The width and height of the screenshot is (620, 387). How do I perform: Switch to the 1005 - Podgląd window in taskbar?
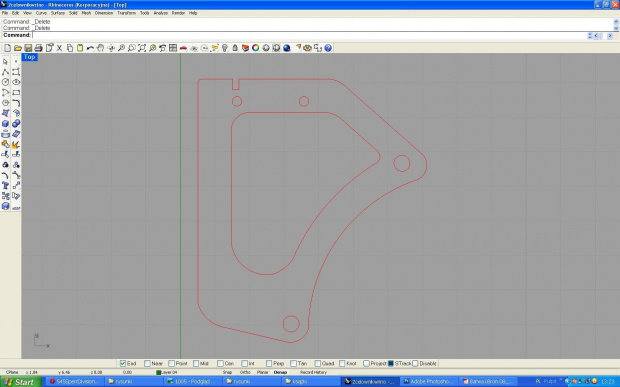(193, 382)
